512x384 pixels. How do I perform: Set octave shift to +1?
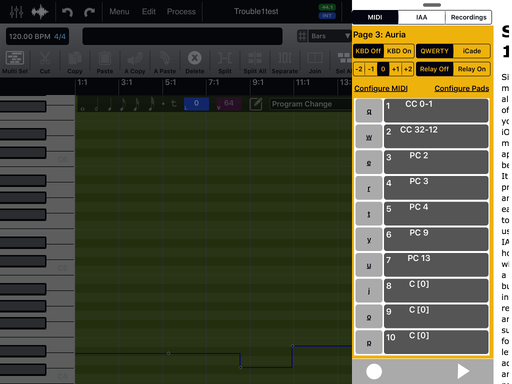click(396, 69)
